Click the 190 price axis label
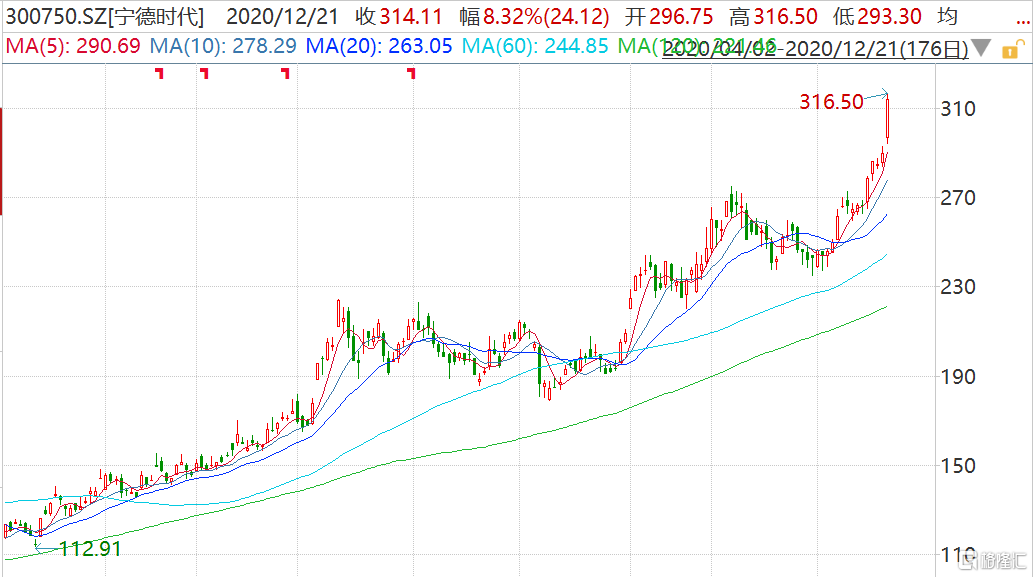 [x=958, y=377]
